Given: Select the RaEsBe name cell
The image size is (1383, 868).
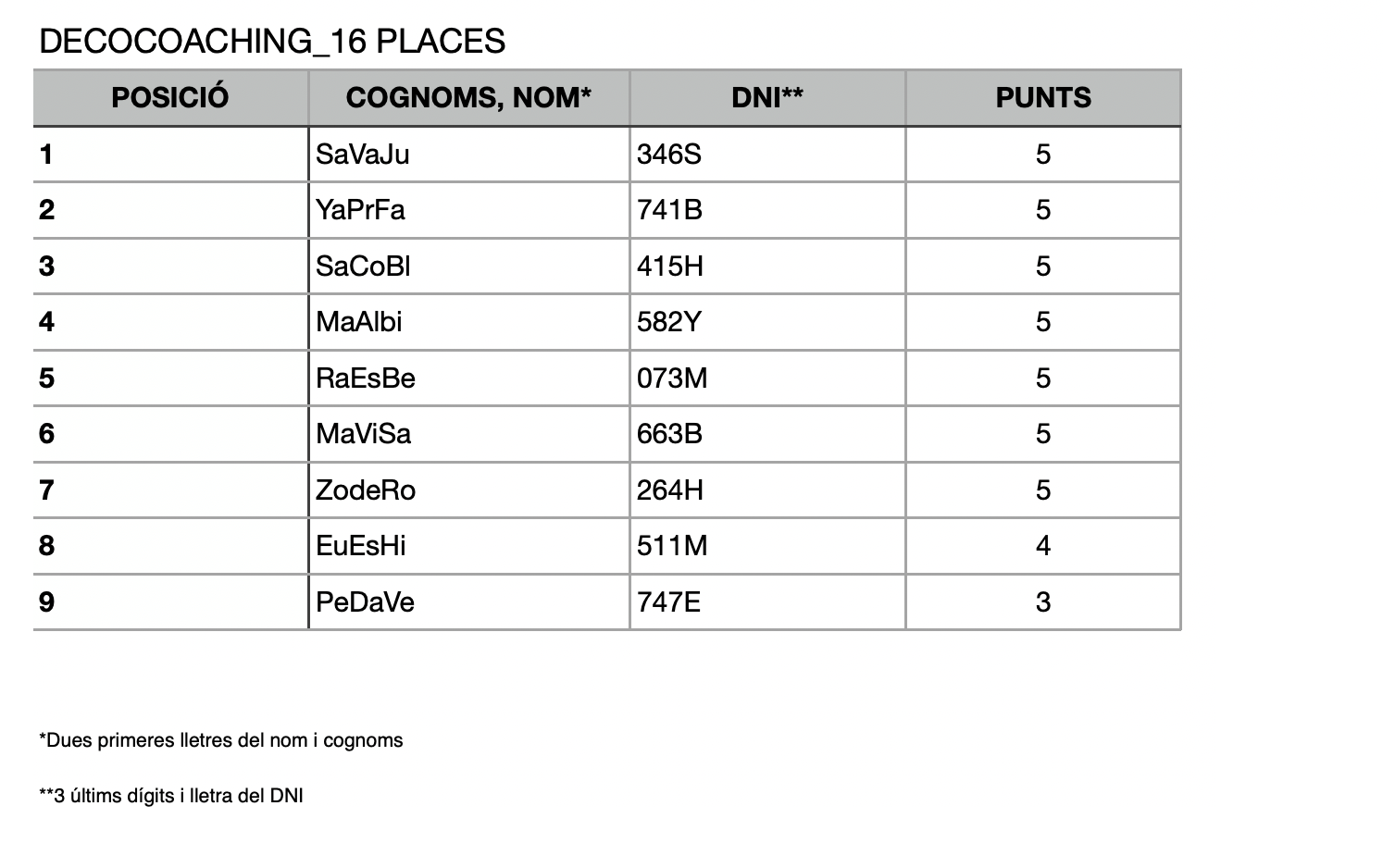Looking at the screenshot, I should point(468,378).
